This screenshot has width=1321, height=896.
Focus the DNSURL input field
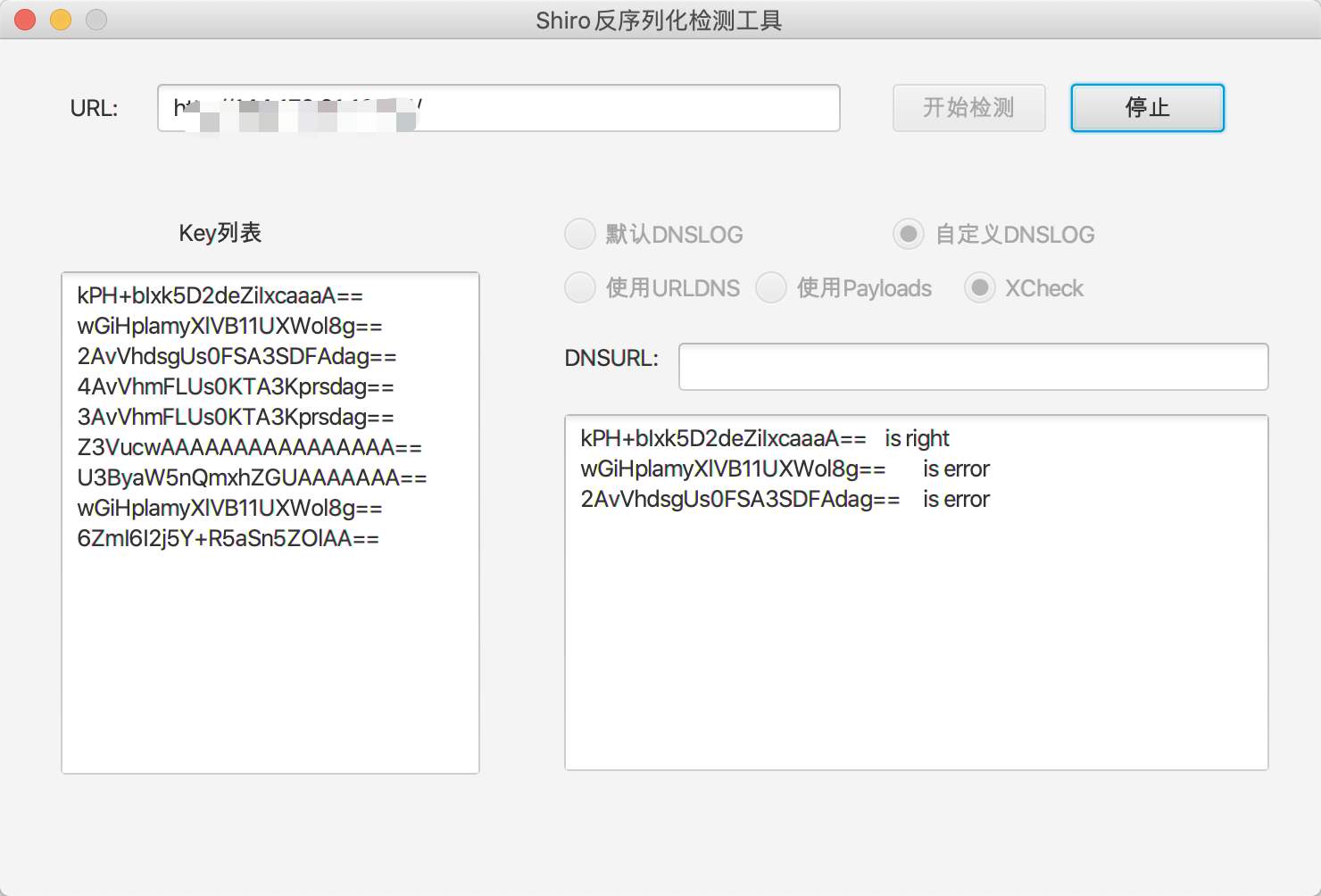coord(973,367)
